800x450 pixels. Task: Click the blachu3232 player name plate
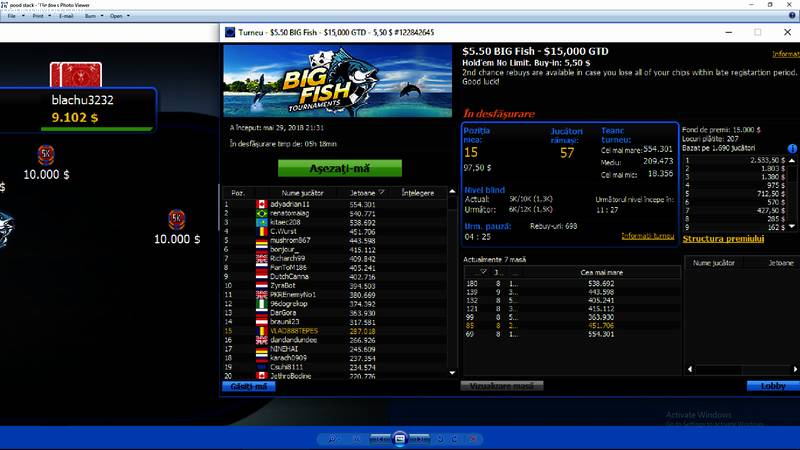pyautogui.click(x=78, y=109)
